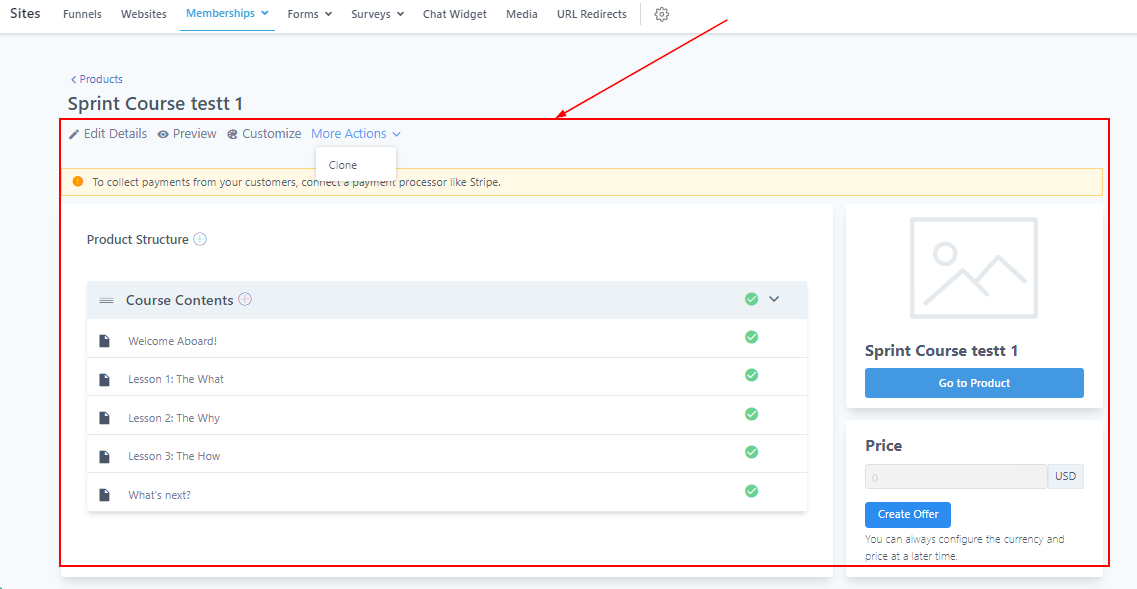The height and width of the screenshot is (589, 1137).
Task: Grab the drag handle on Course Contents
Action: click(106, 300)
